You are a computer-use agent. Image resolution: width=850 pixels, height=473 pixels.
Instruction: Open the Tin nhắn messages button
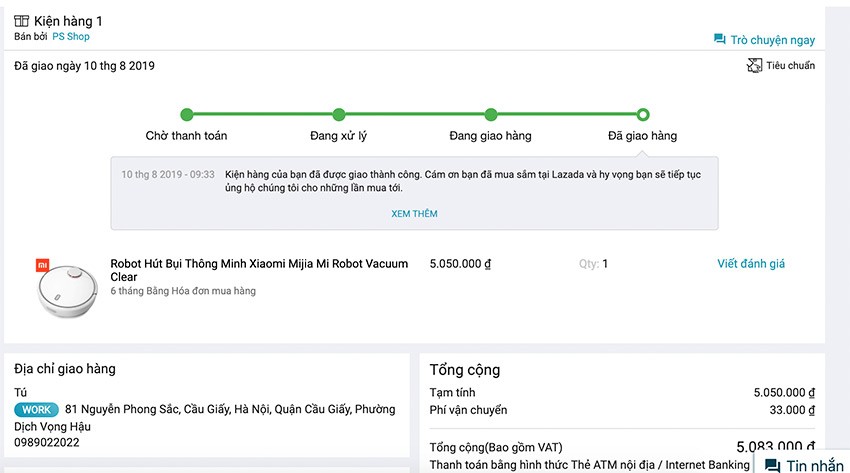(x=804, y=465)
